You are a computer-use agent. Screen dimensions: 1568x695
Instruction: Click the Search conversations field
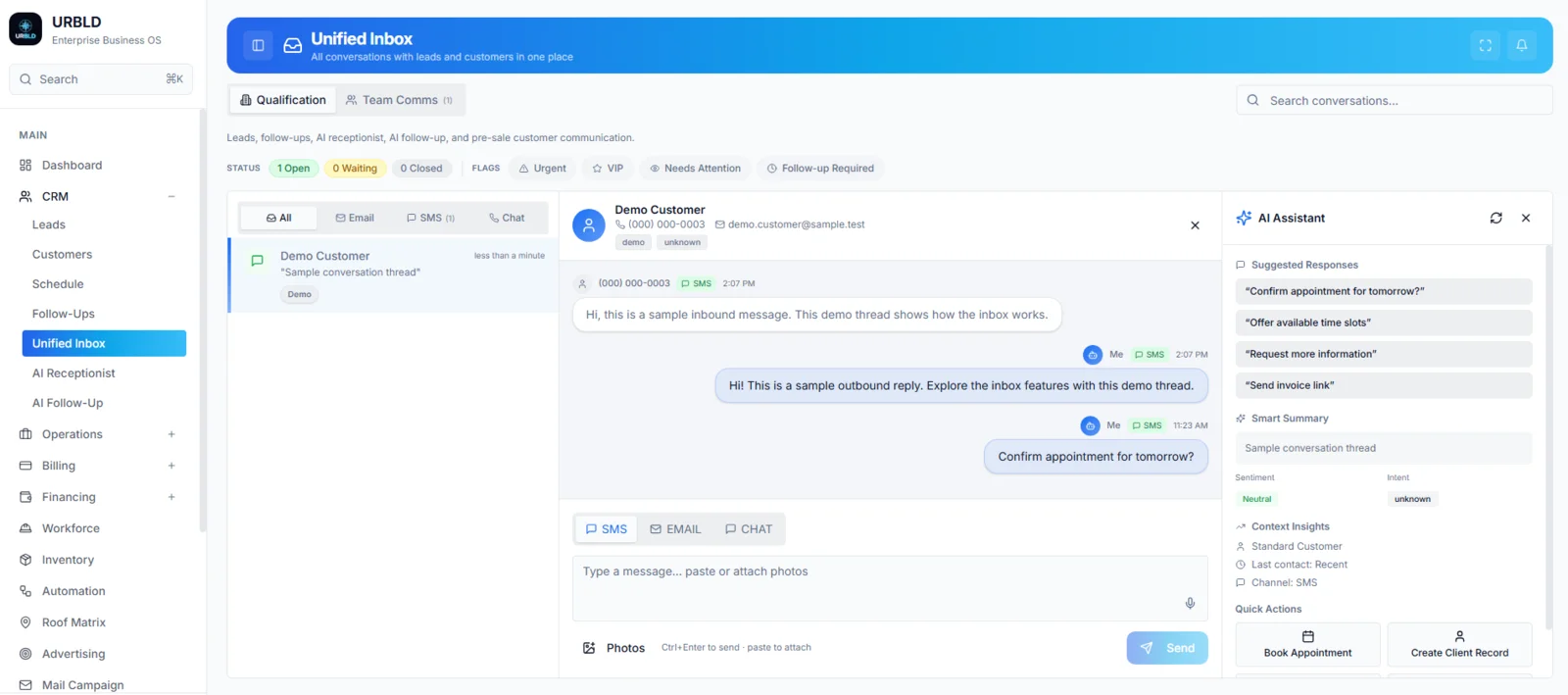click(x=1394, y=100)
